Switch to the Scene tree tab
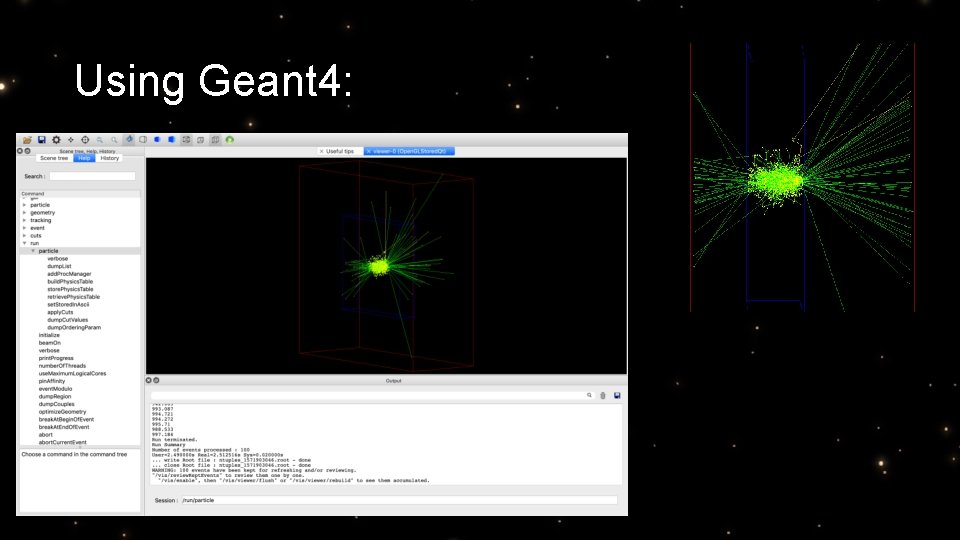Screen dimensions: 960x540 54,158
